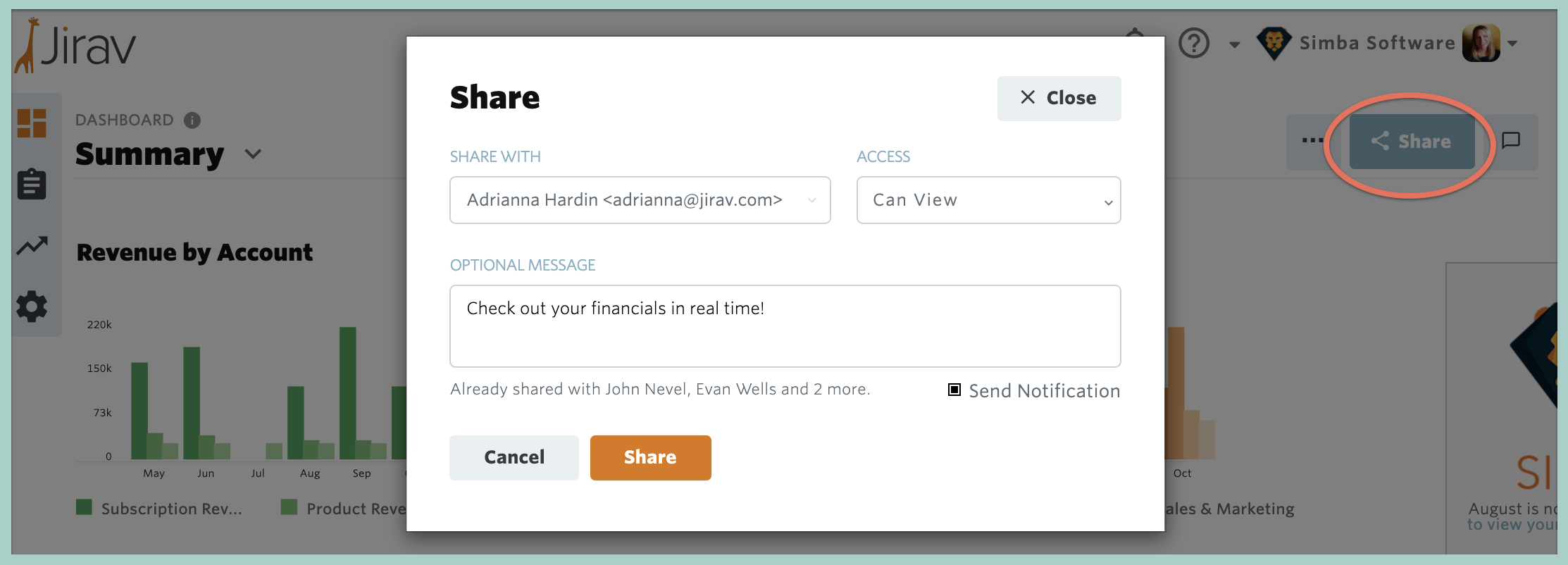Click the Dashboard info icon
The width and height of the screenshot is (1568, 565).
point(192,120)
